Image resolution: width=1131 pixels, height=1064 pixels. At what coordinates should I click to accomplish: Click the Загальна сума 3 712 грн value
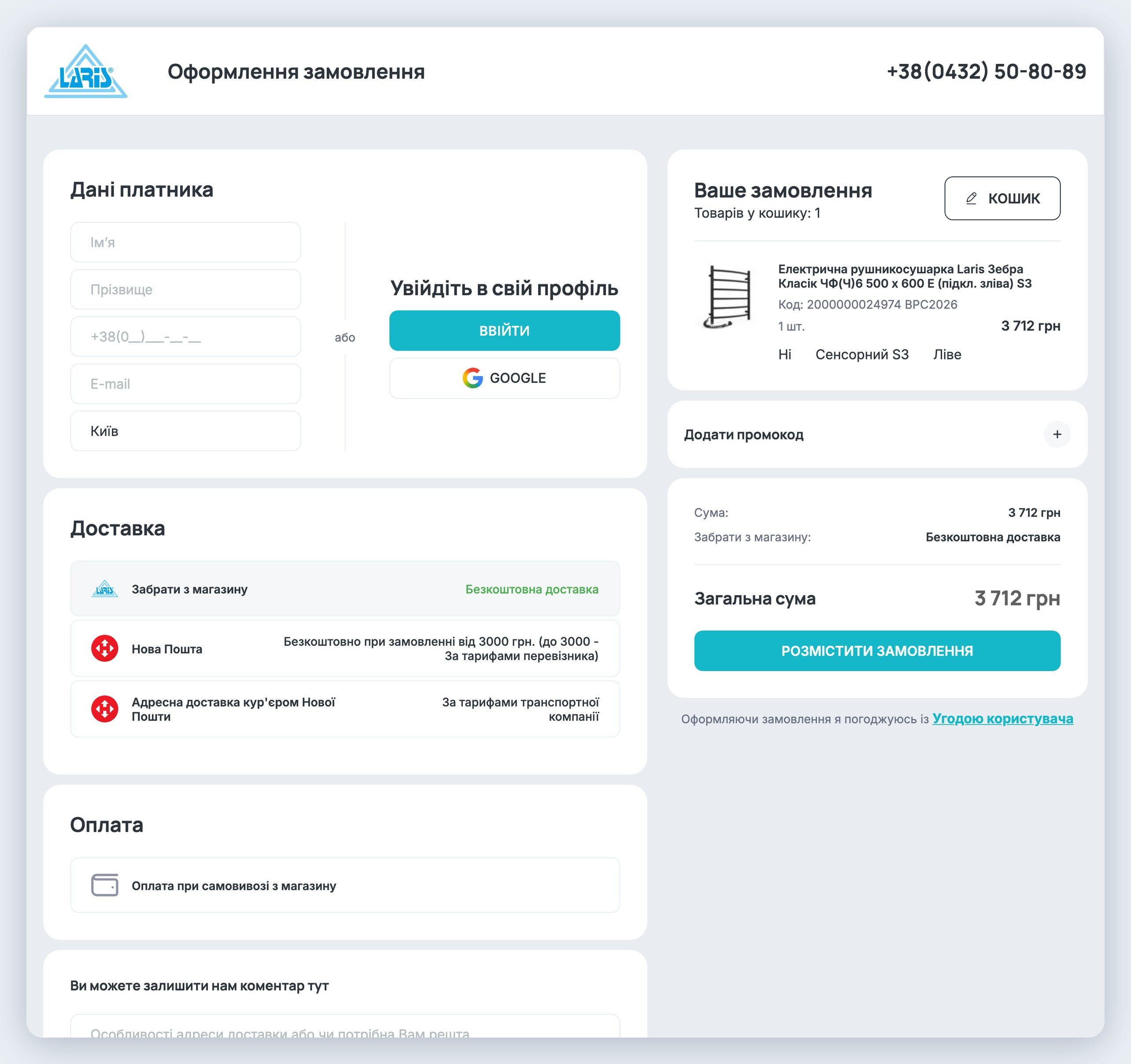pos(1017,598)
